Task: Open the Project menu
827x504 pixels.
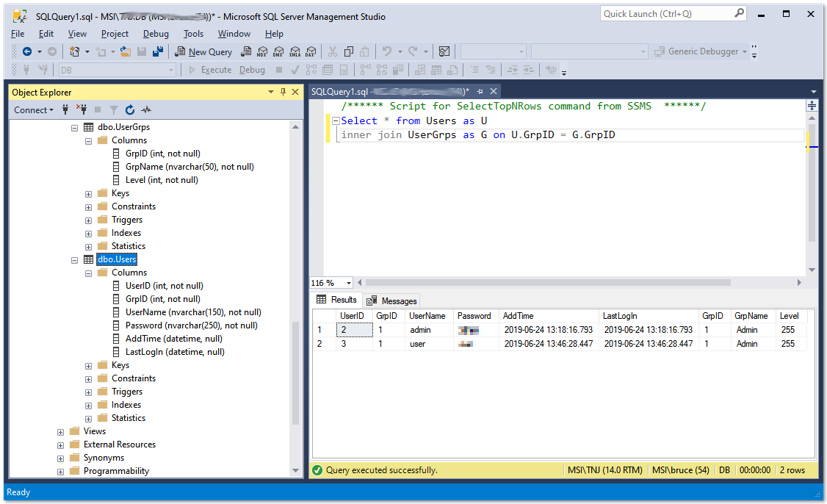Action: pos(114,34)
